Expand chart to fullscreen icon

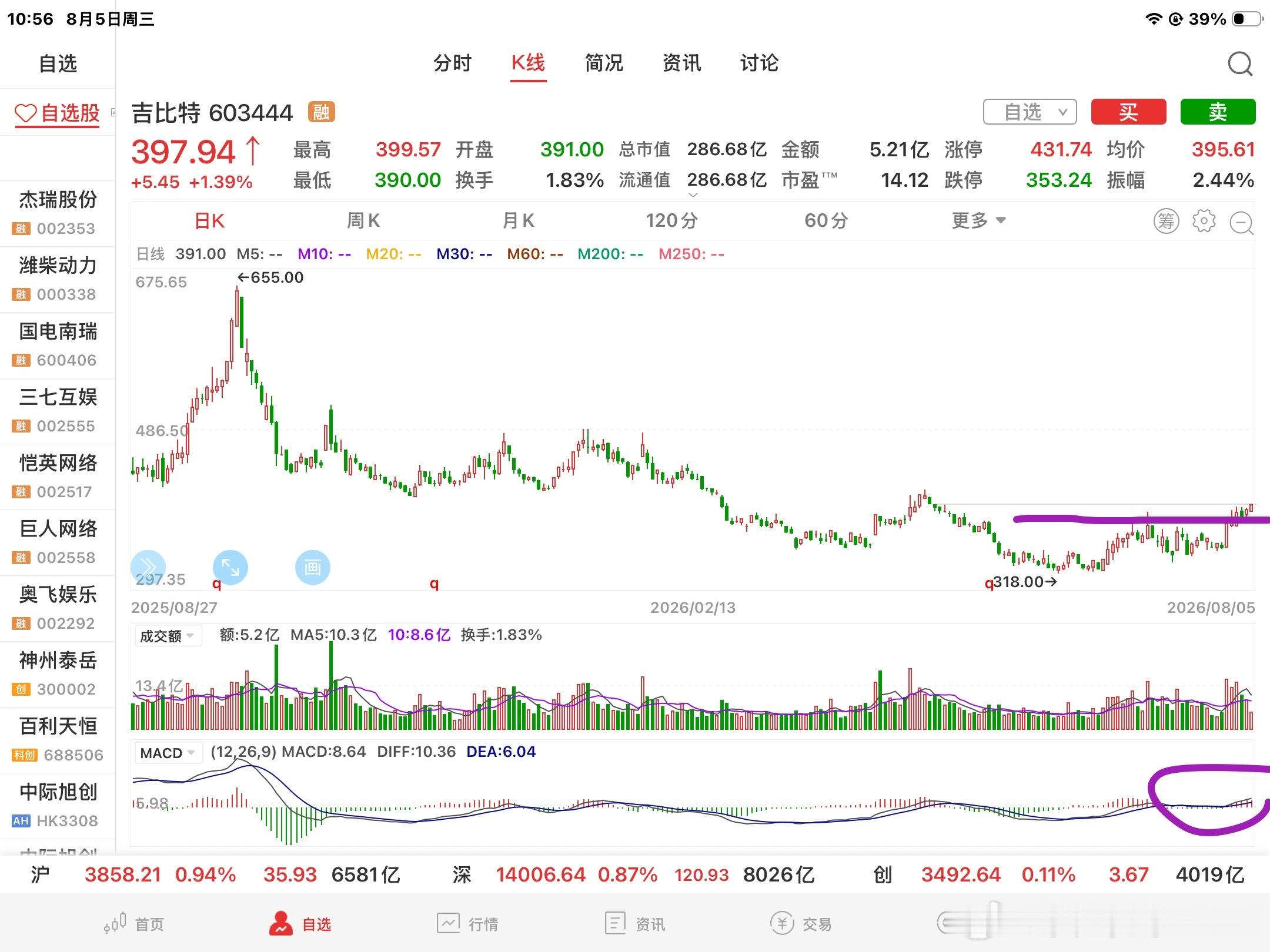[230, 567]
